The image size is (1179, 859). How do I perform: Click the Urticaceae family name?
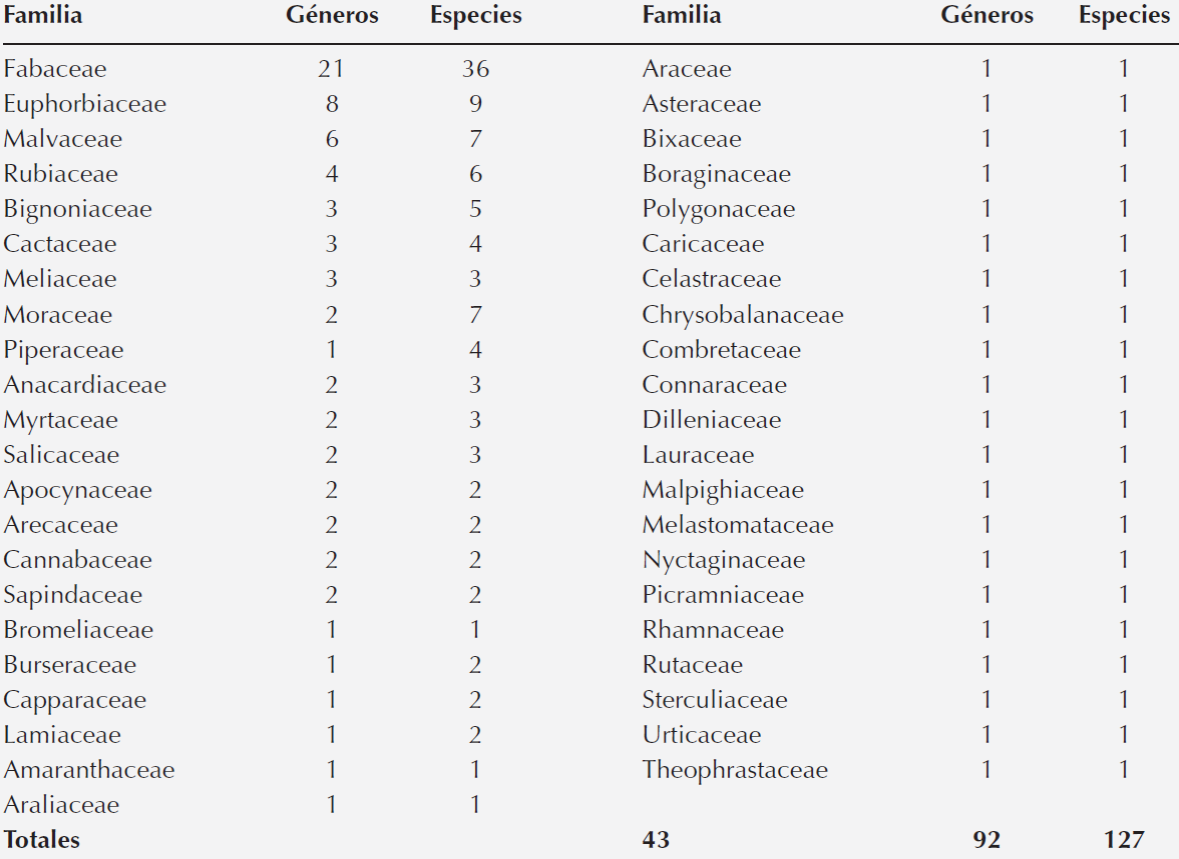[702, 735]
